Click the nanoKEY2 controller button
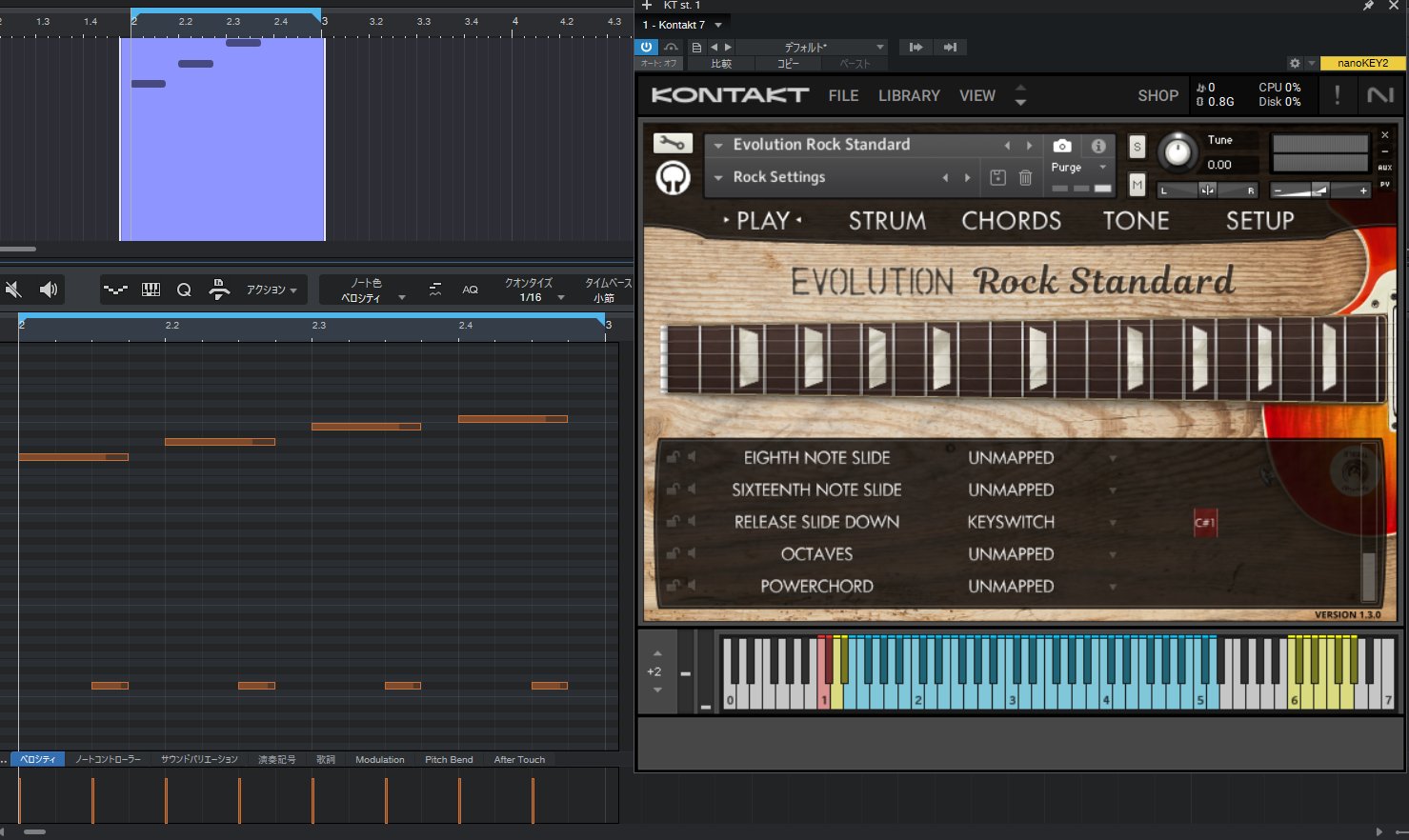 (1362, 63)
